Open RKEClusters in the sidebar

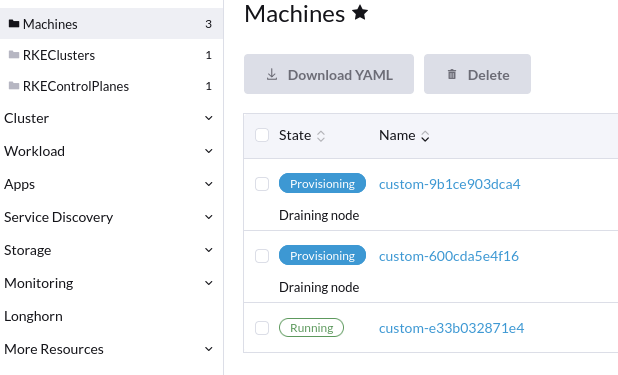(x=111, y=55)
